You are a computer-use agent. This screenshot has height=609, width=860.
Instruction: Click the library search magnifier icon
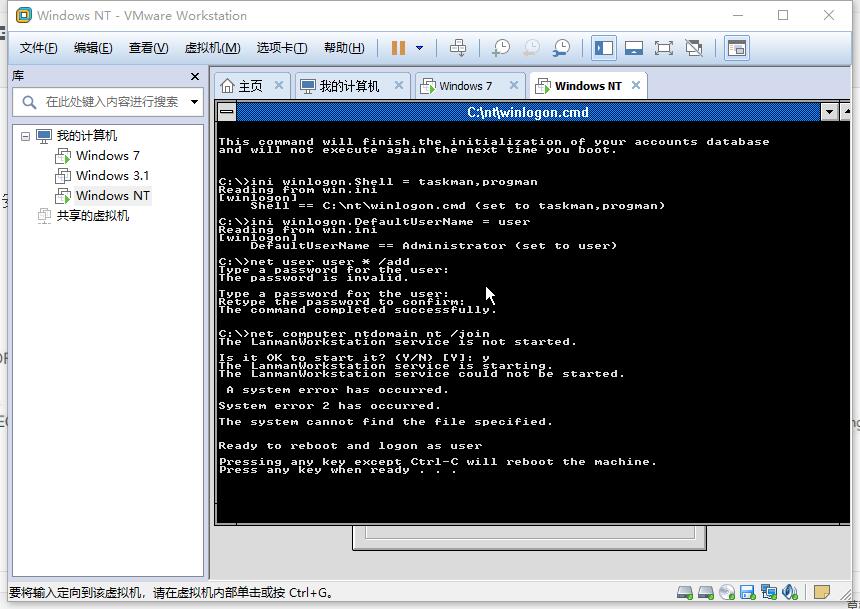pos(29,102)
